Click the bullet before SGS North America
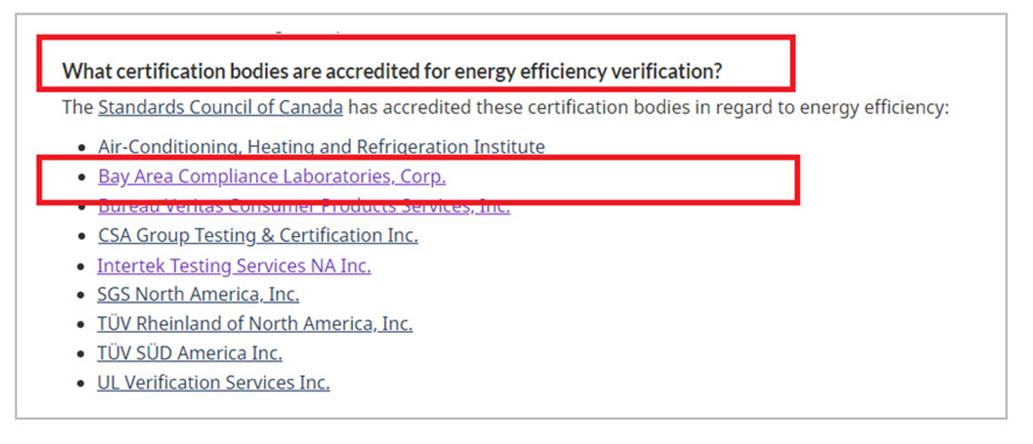 82,295
